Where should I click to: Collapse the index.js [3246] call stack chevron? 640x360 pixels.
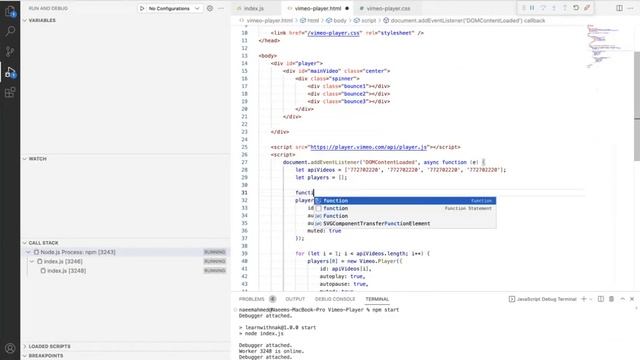coord(32,261)
